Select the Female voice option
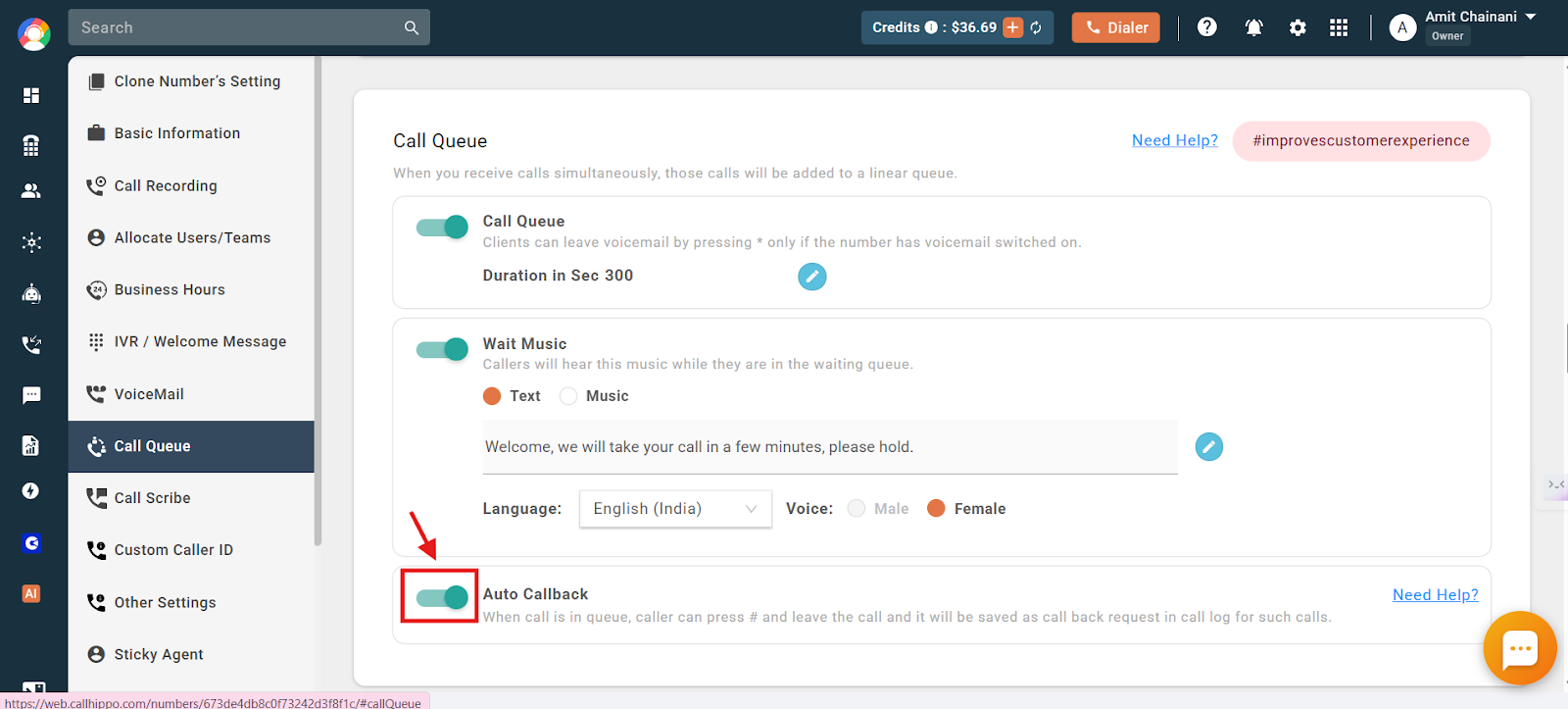This screenshot has height=709, width=1568. point(936,508)
